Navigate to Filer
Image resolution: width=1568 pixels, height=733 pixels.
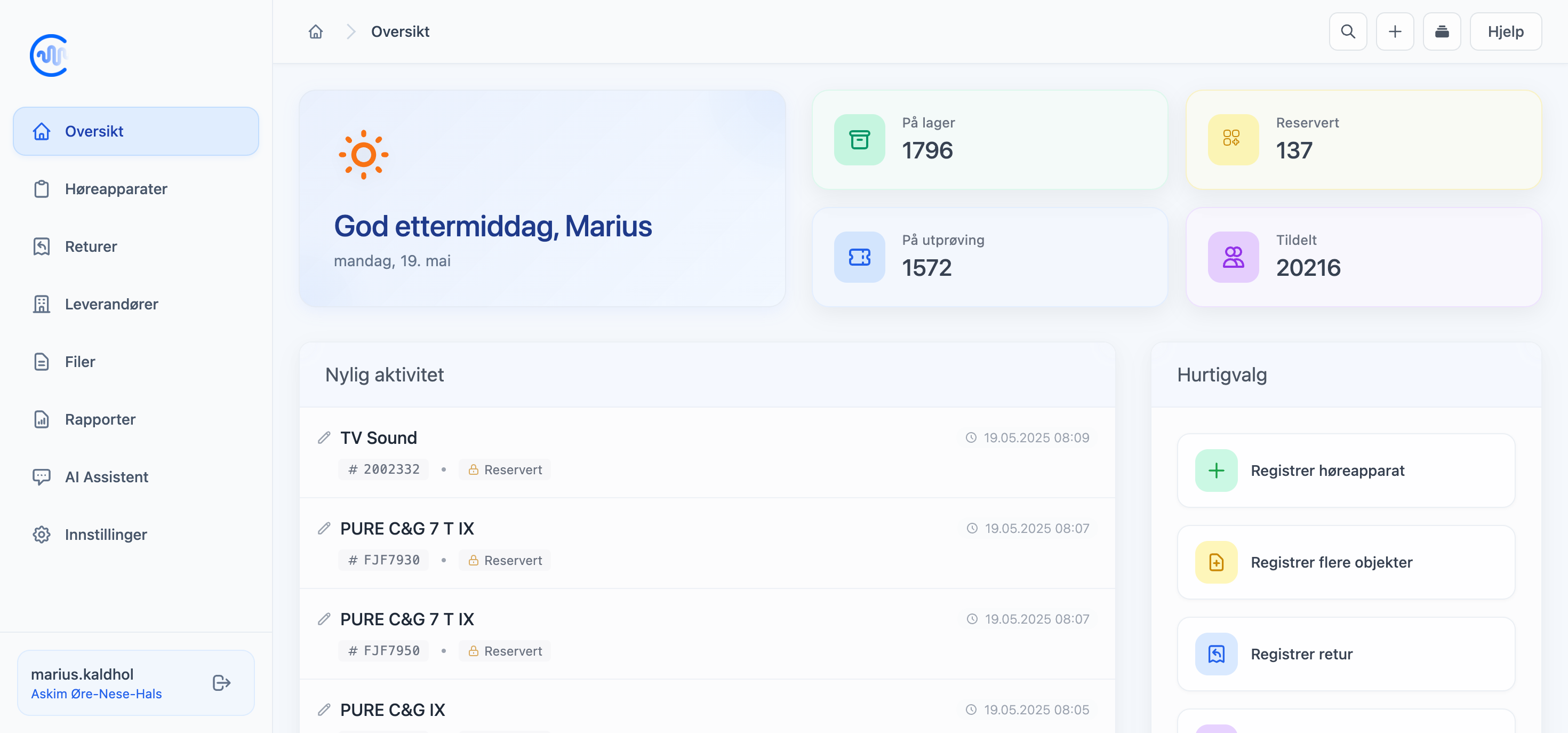pyautogui.click(x=136, y=362)
